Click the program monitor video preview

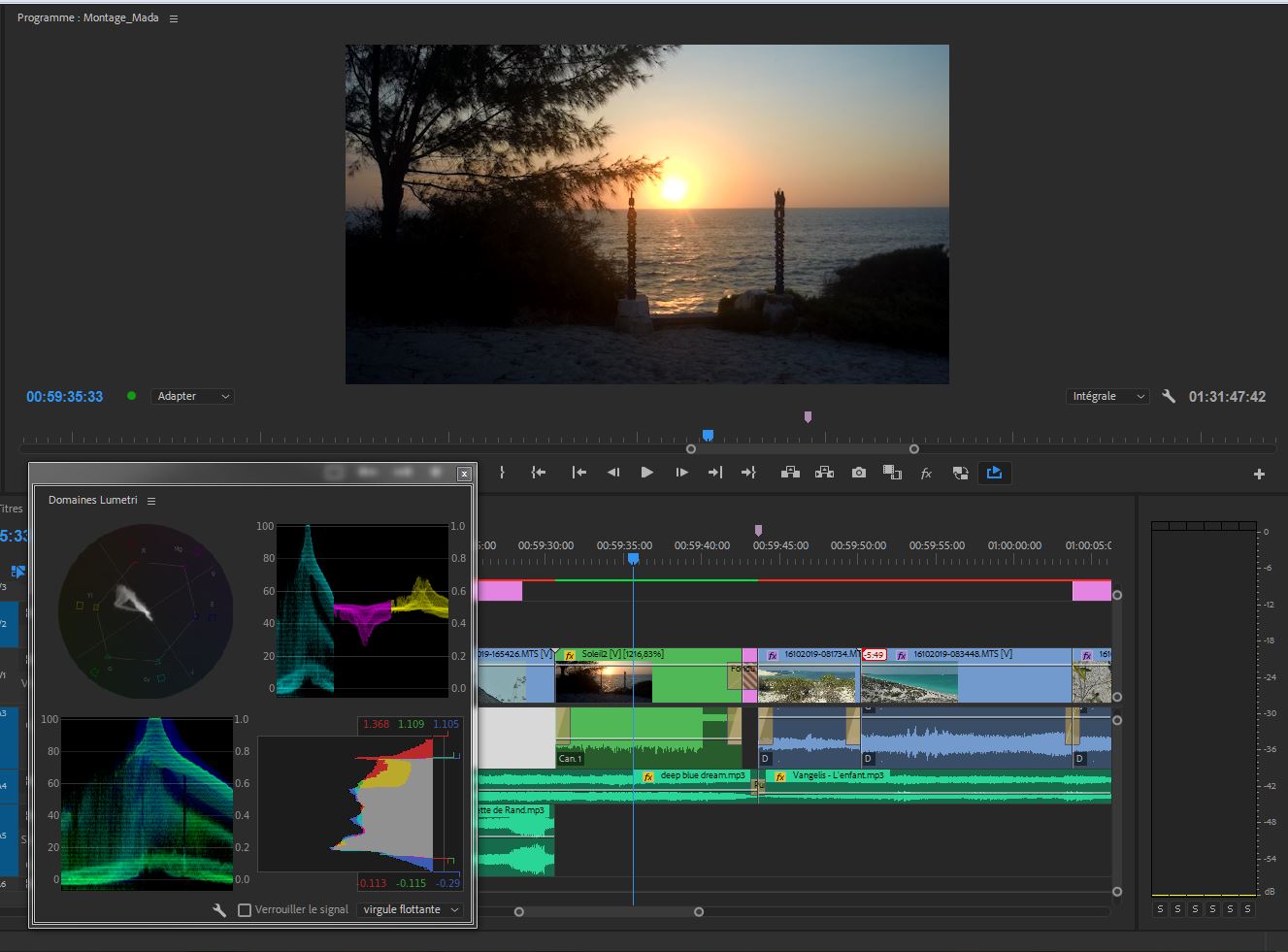647,213
